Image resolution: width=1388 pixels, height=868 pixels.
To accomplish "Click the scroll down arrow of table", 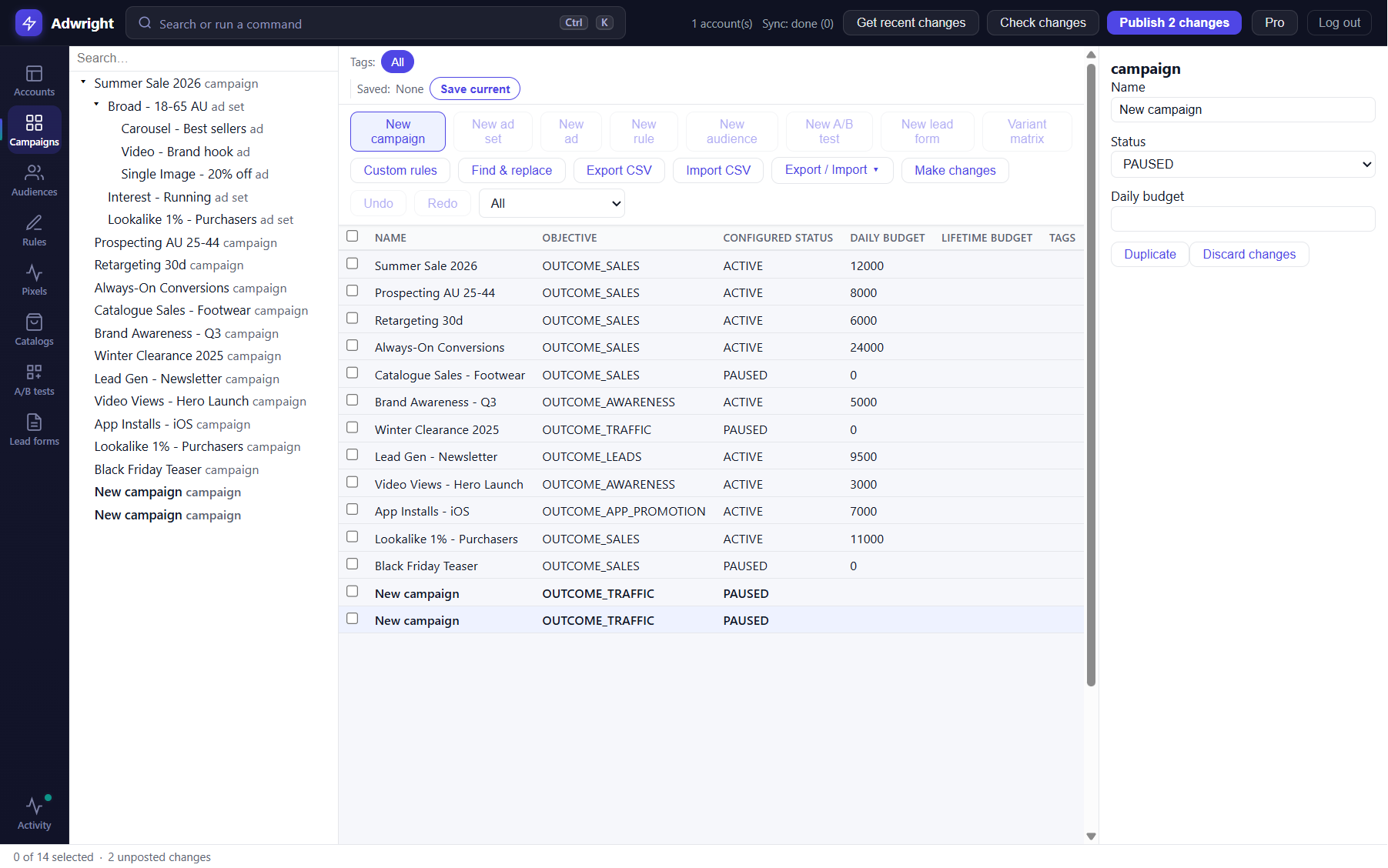I will click(x=1091, y=836).
